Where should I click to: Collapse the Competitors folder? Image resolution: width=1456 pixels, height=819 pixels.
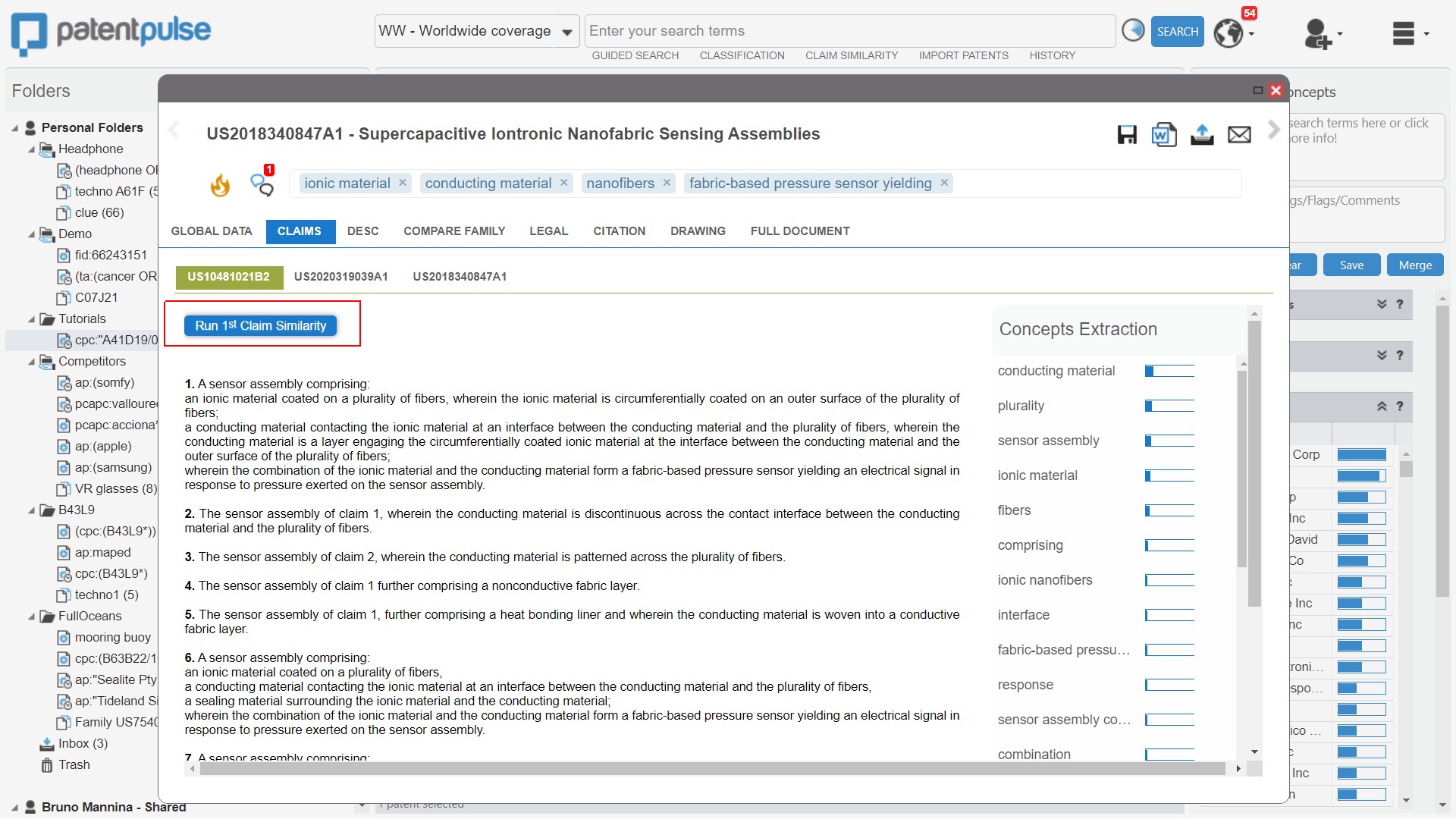pyautogui.click(x=32, y=362)
